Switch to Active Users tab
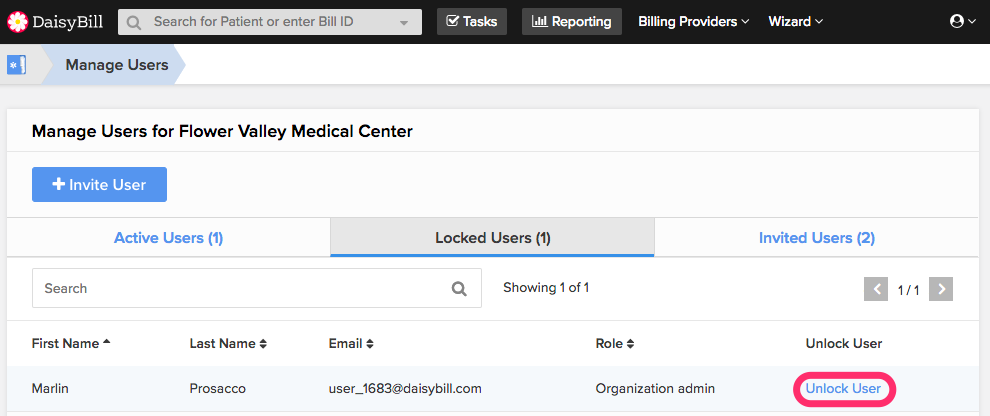Image resolution: width=990 pixels, height=416 pixels. tap(168, 238)
